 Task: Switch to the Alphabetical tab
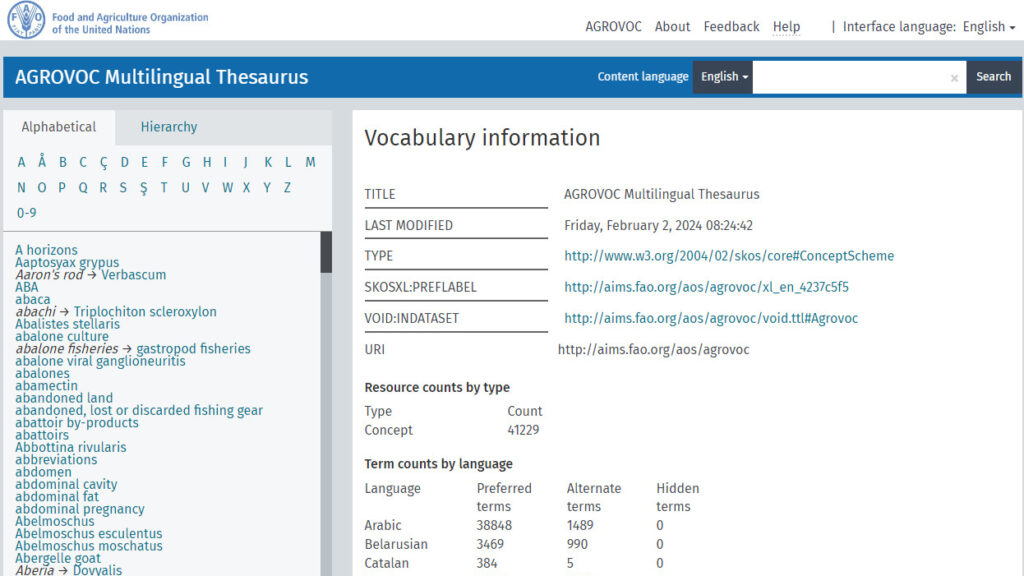[59, 127]
